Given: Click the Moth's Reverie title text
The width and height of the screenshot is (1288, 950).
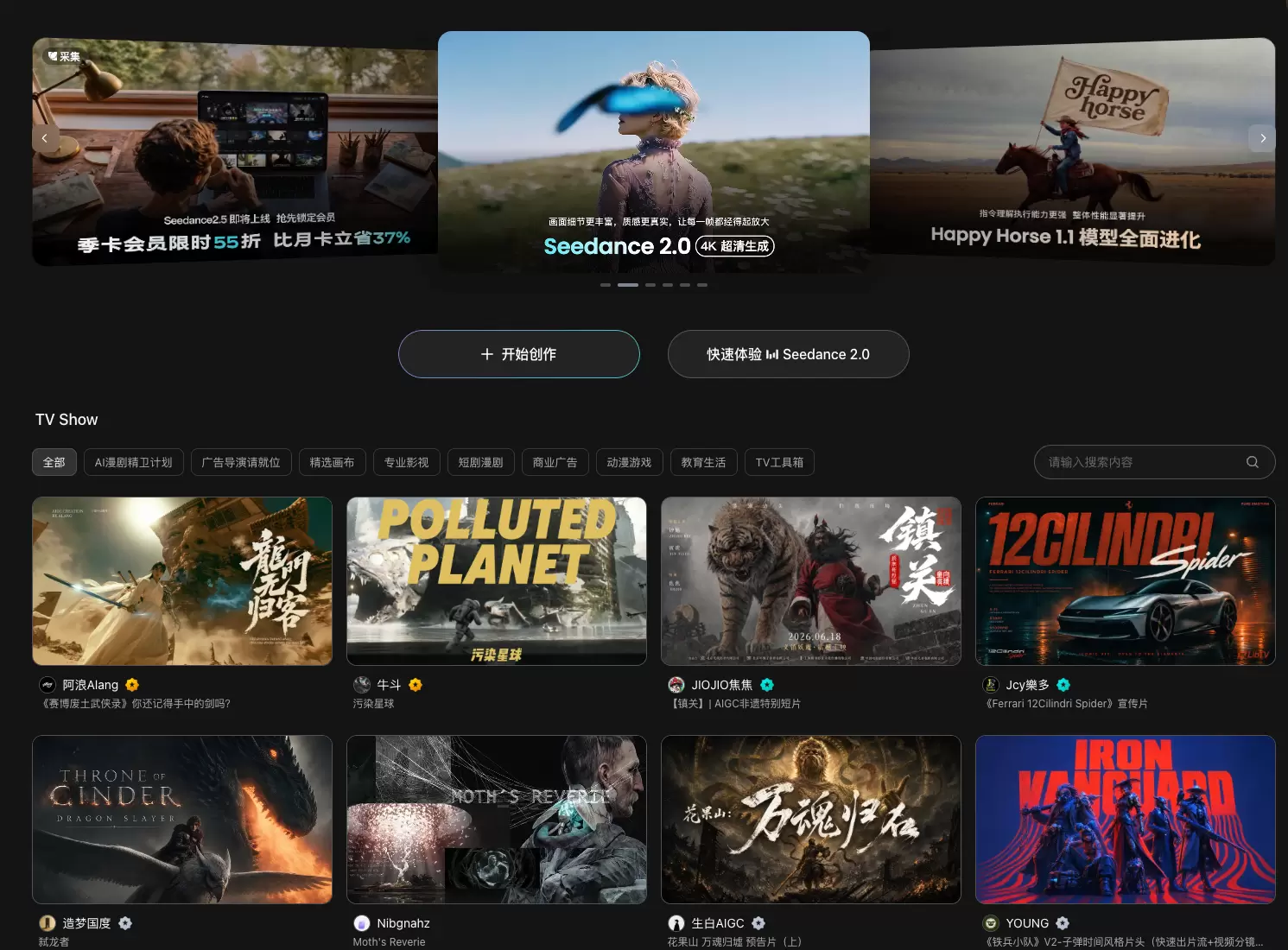Looking at the screenshot, I should pos(389,942).
